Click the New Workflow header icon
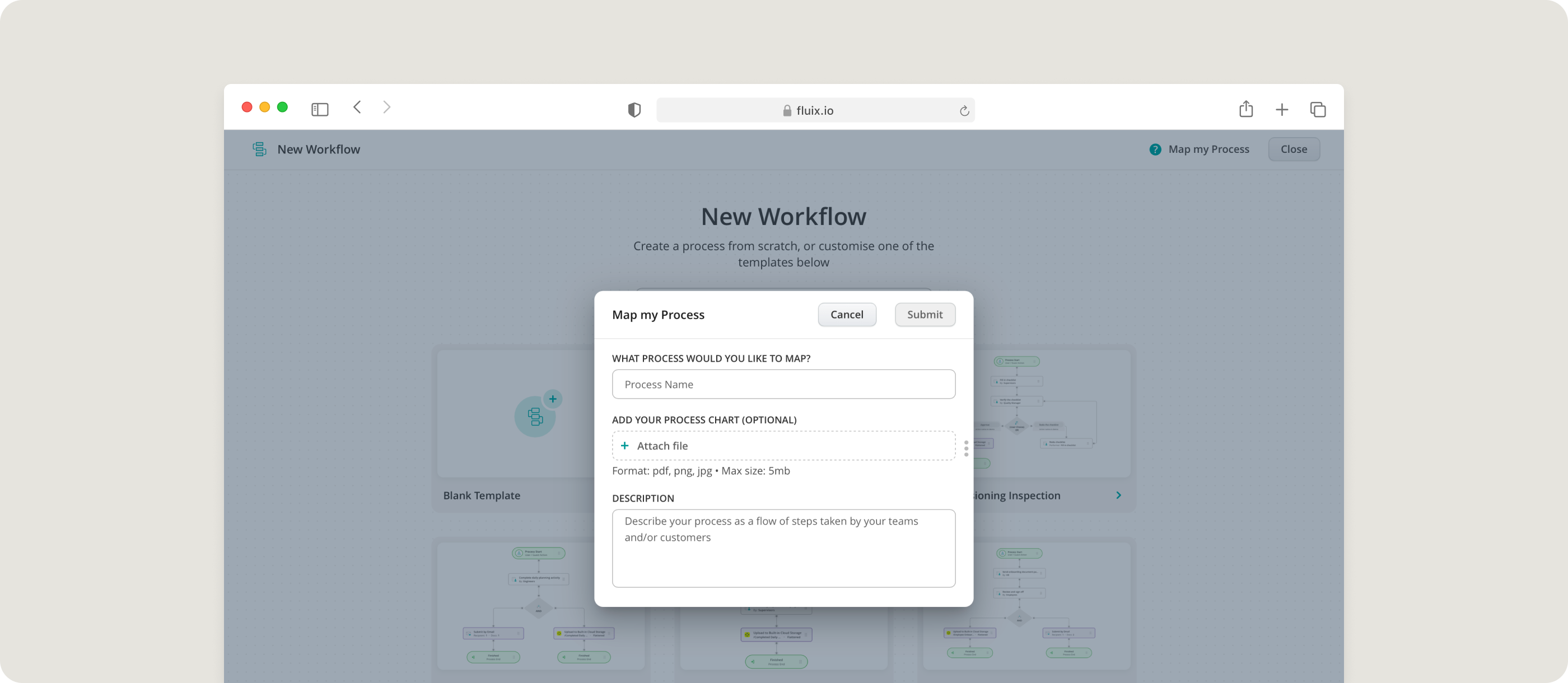Image resolution: width=1568 pixels, height=683 pixels. 259,149
